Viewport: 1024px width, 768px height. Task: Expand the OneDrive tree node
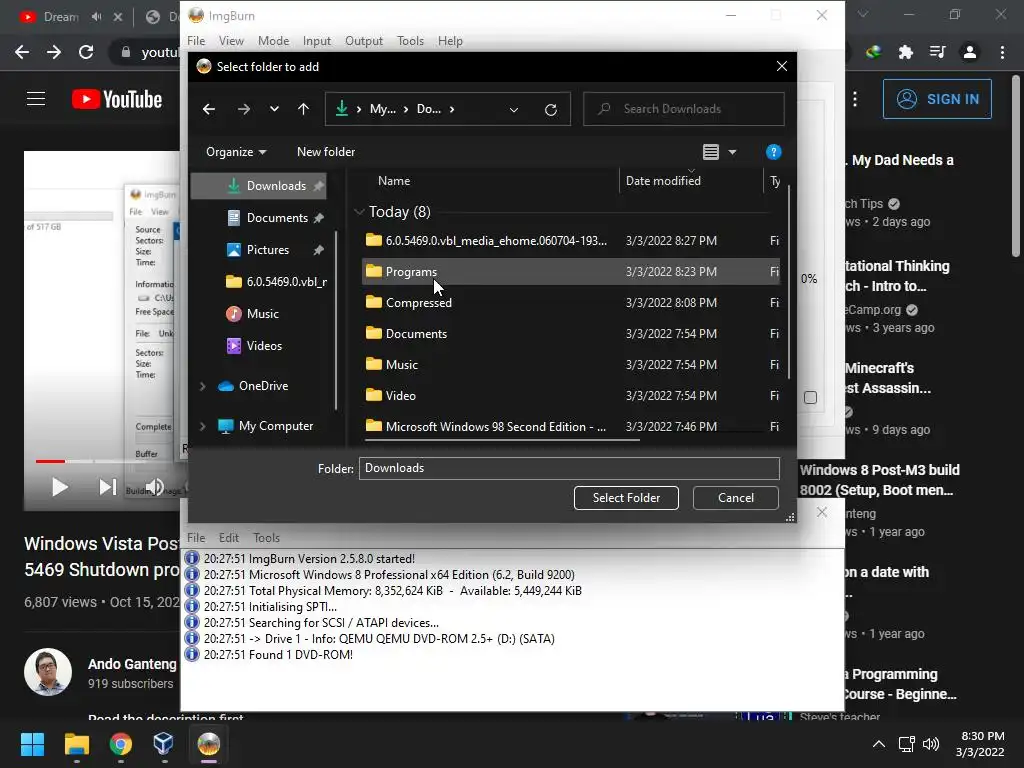pos(202,387)
